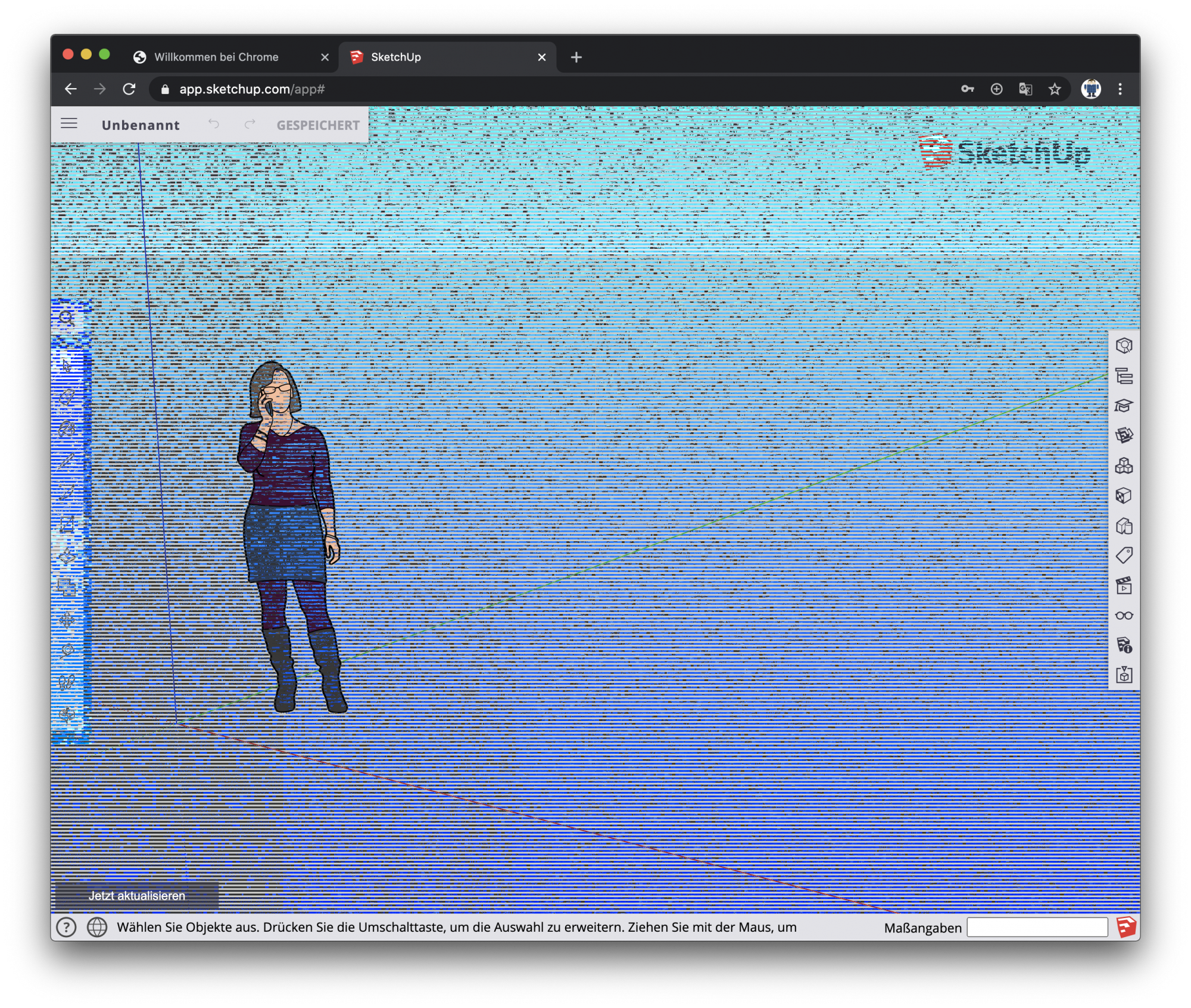The image size is (1191, 1008).
Task: Click the Jetzt aktualisieren button
Action: click(x=137, y=895)
